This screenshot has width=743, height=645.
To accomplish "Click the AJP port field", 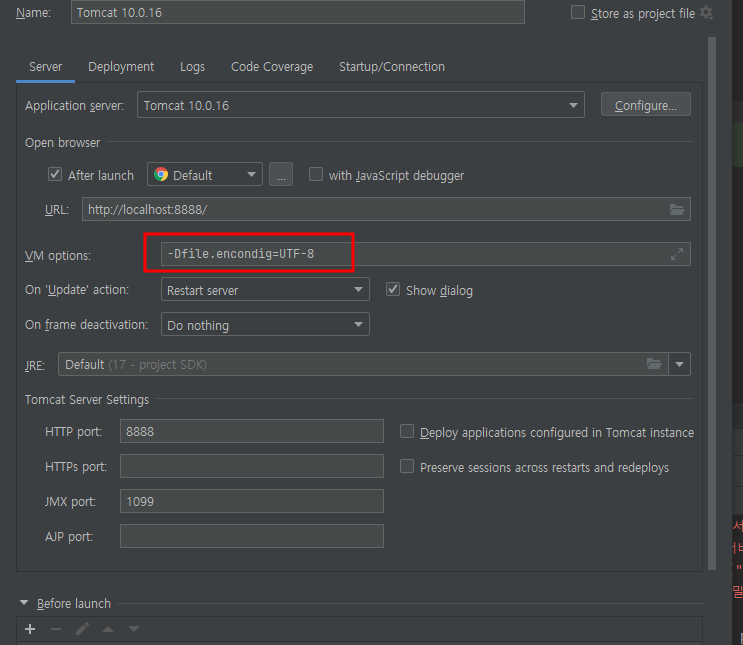I will pos(252,536).
